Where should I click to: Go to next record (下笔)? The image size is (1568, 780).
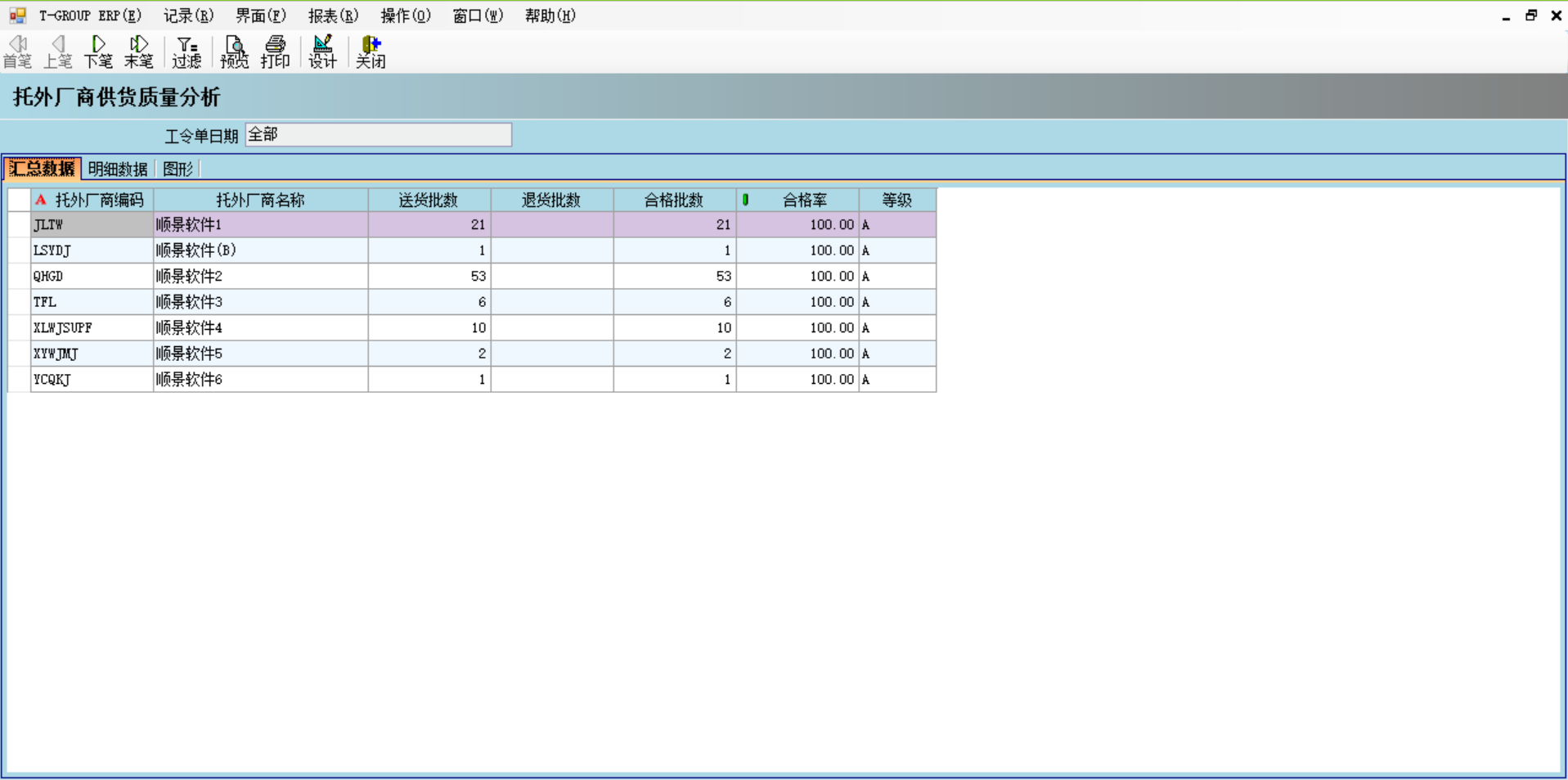coord(98,52)
